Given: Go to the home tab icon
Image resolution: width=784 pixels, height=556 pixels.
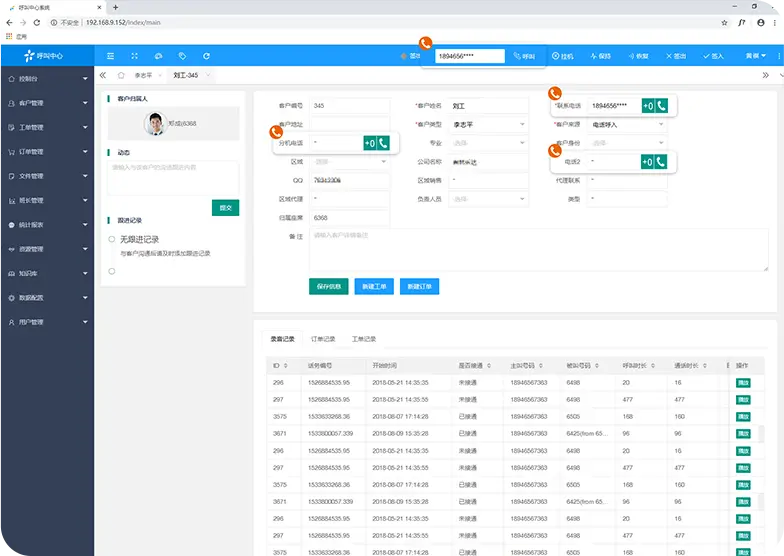Looking at the screenshot, I should 121,75.
